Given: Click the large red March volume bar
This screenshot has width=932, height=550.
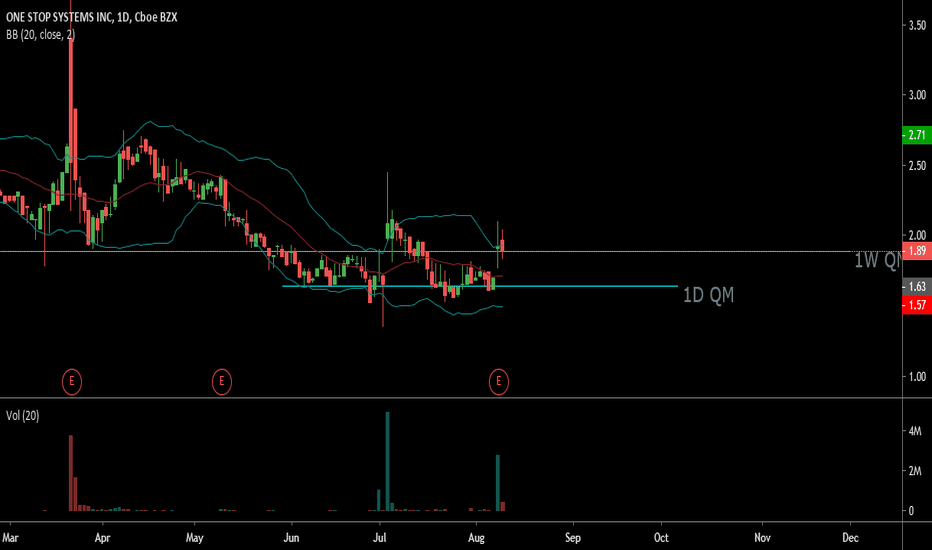Looking at the screenshot, I should tap(71, 473).
